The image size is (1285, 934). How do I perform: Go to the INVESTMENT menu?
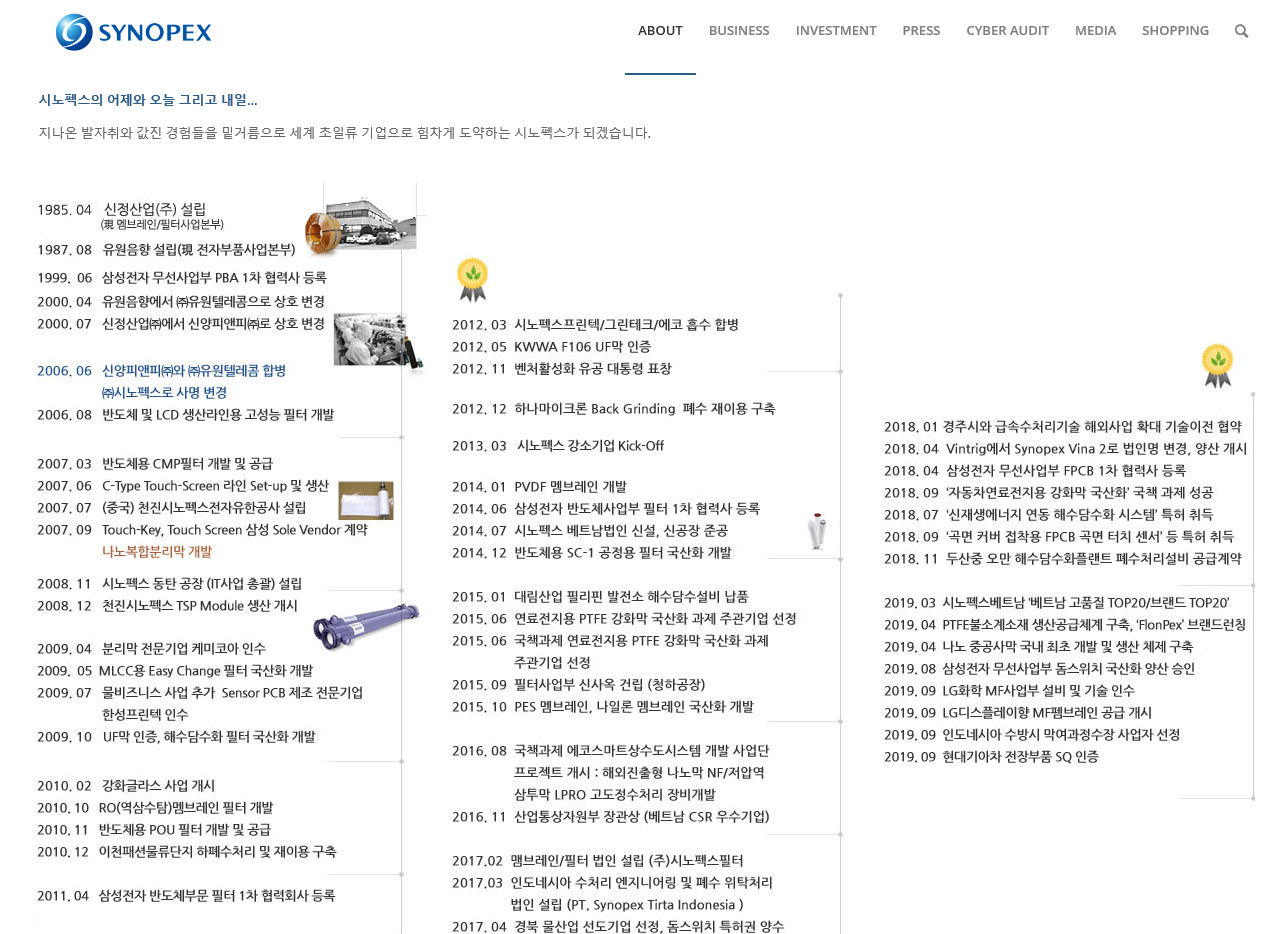point(836,31)
